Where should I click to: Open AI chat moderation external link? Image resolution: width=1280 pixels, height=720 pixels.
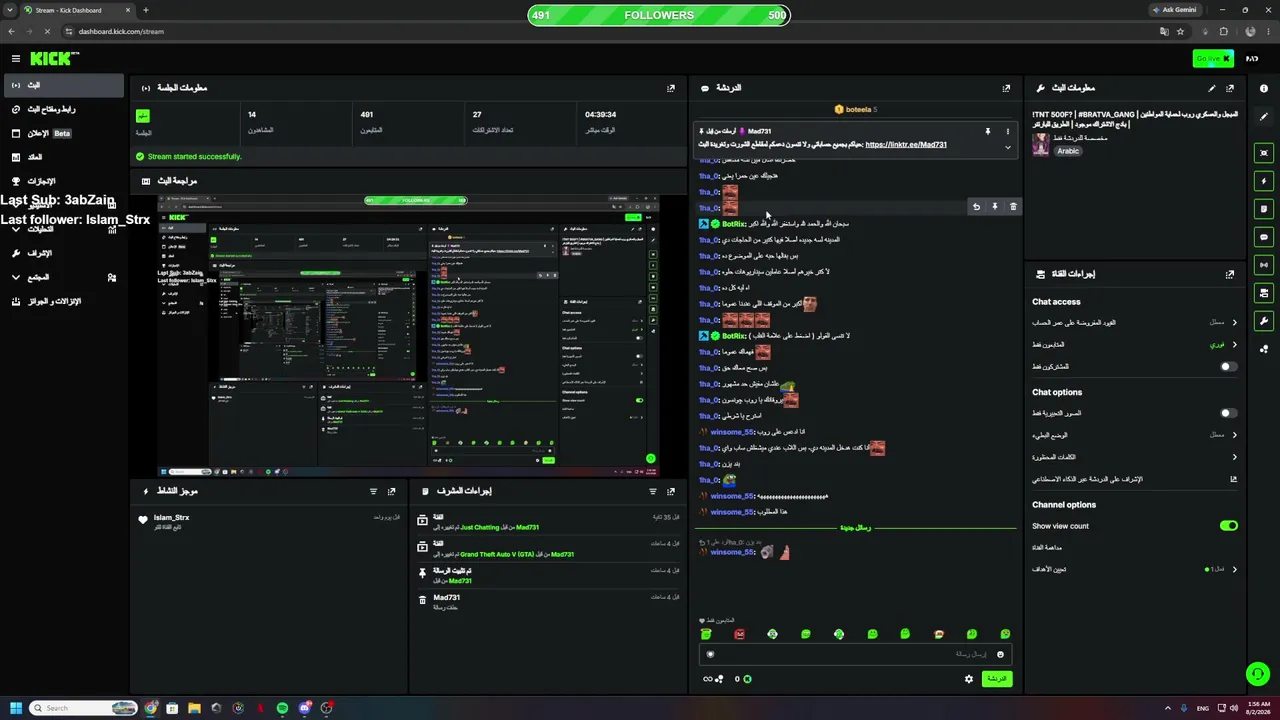tap(1234, 479)
